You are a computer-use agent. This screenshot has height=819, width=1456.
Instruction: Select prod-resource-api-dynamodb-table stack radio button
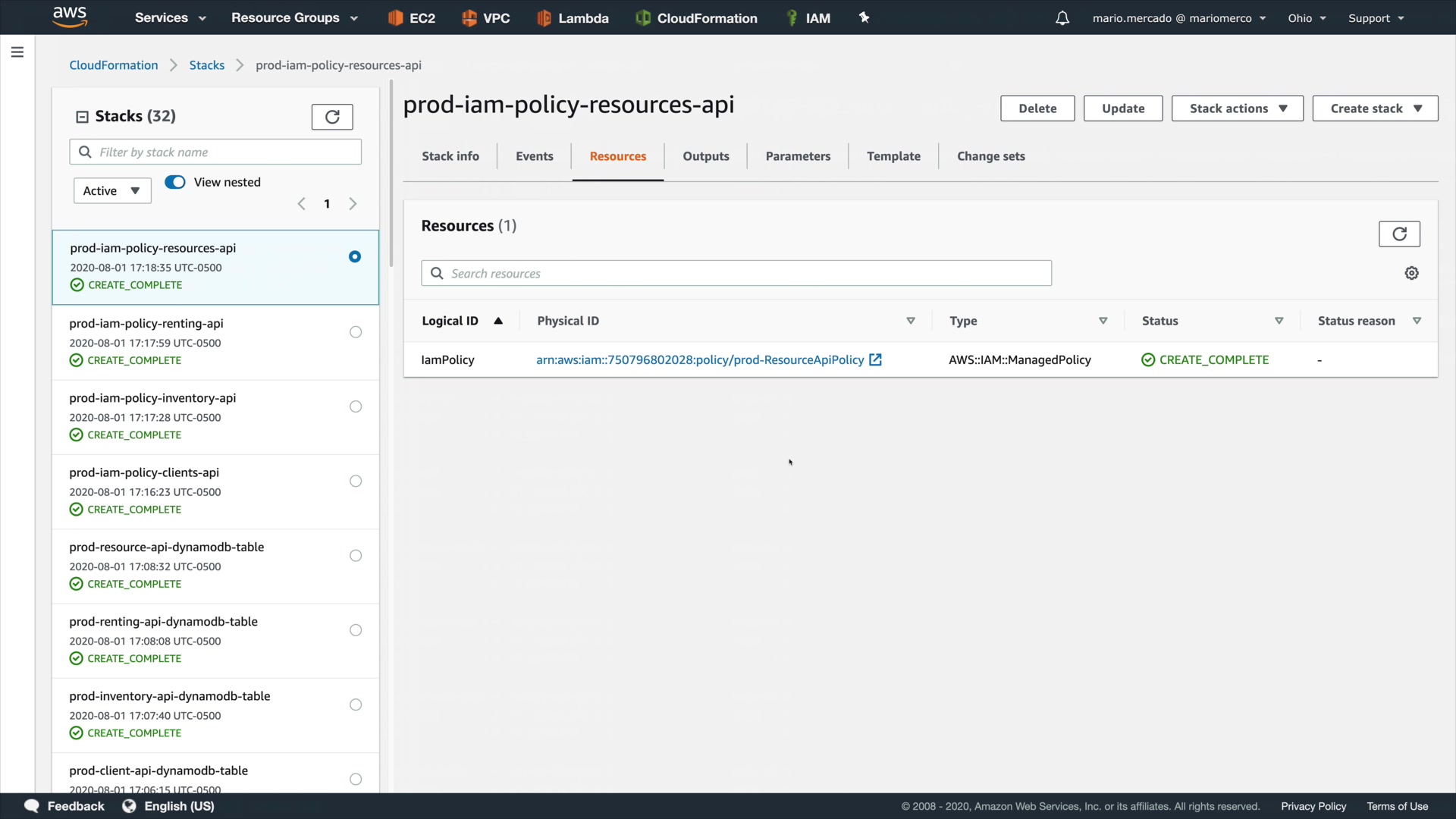pyautogui.click(x=356, y=556)
